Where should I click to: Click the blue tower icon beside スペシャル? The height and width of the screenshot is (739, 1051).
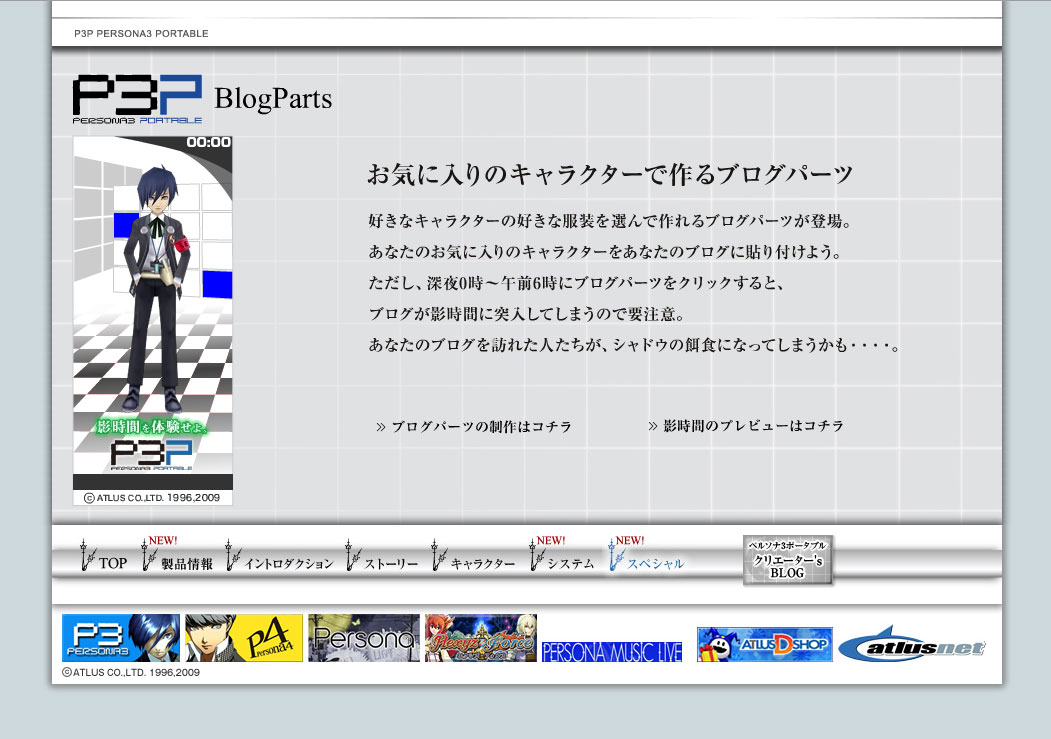coord(615,555)
